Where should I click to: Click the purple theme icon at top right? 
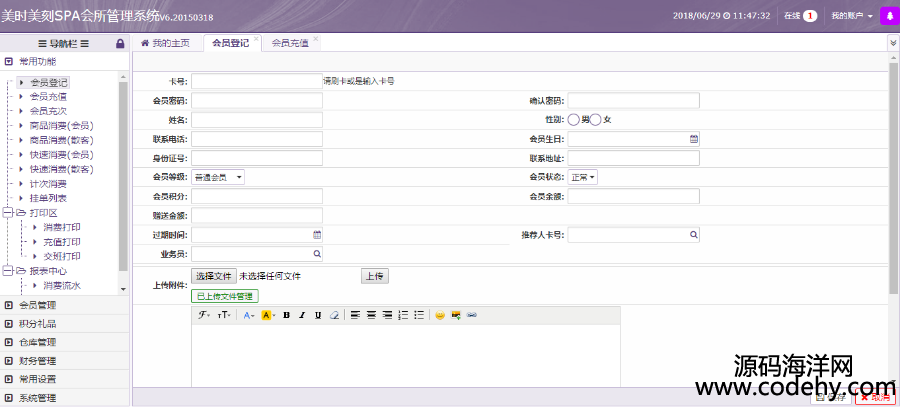pos(887,16)
